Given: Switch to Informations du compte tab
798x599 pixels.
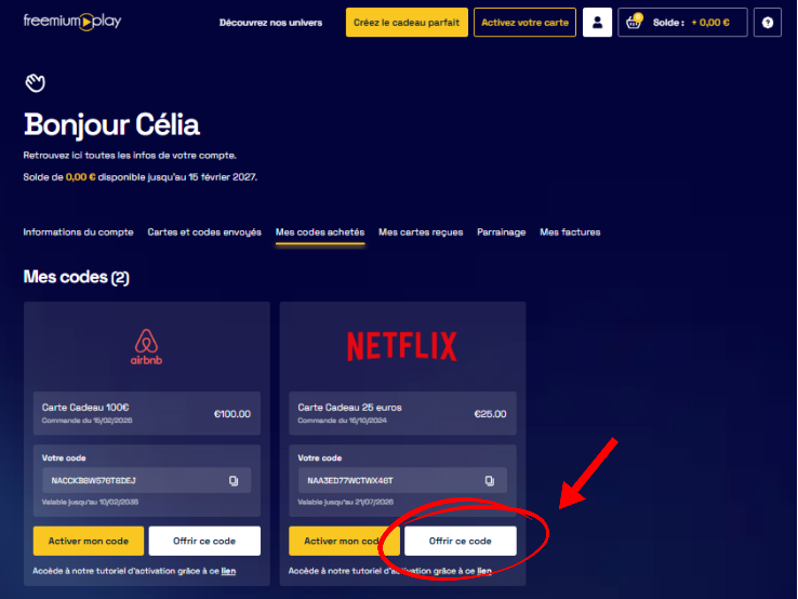Looking at the screenshot, I should 78,232.
